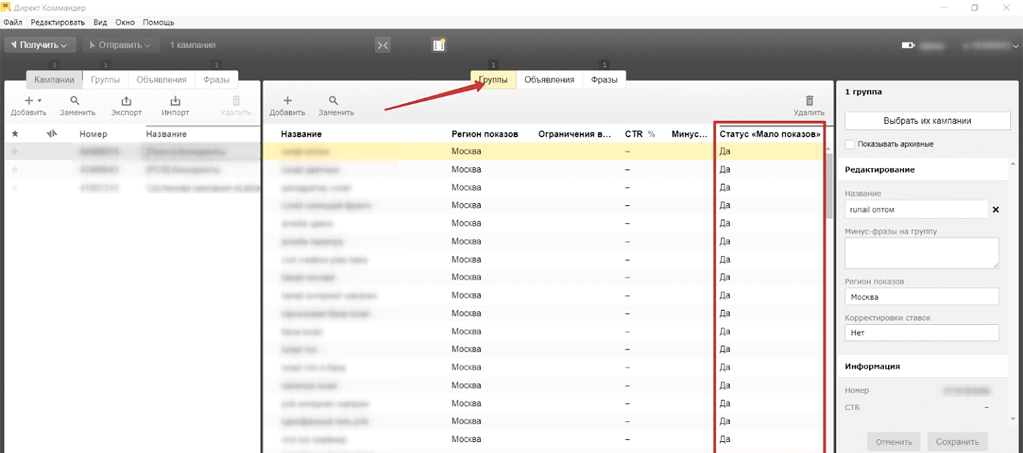The height and width of the screenshot is (453, 1023).
Task: Click the Добавить plus icon in the groups panel
Action: coord(287,101)
